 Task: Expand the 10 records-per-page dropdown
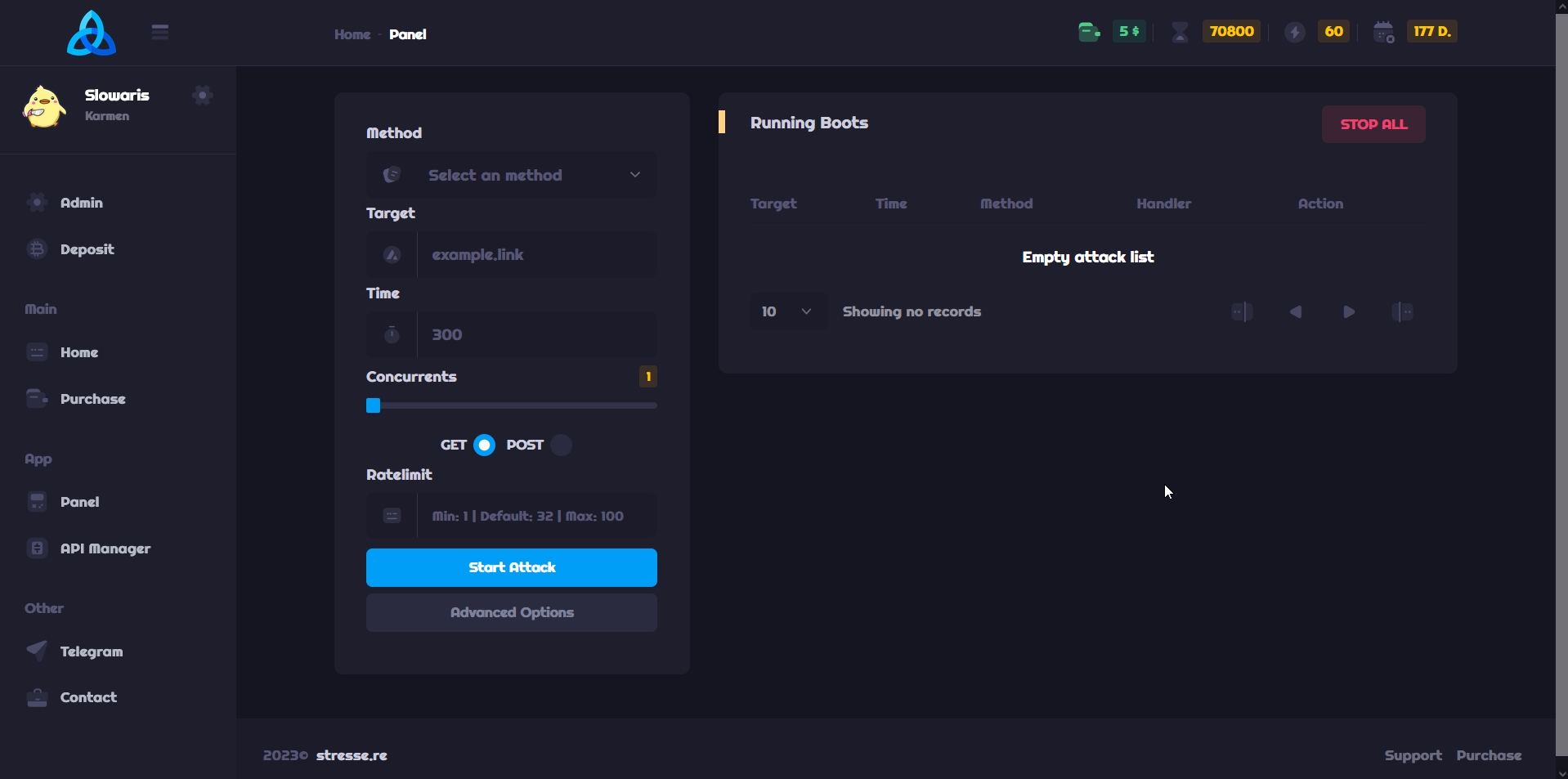[788, 312]
